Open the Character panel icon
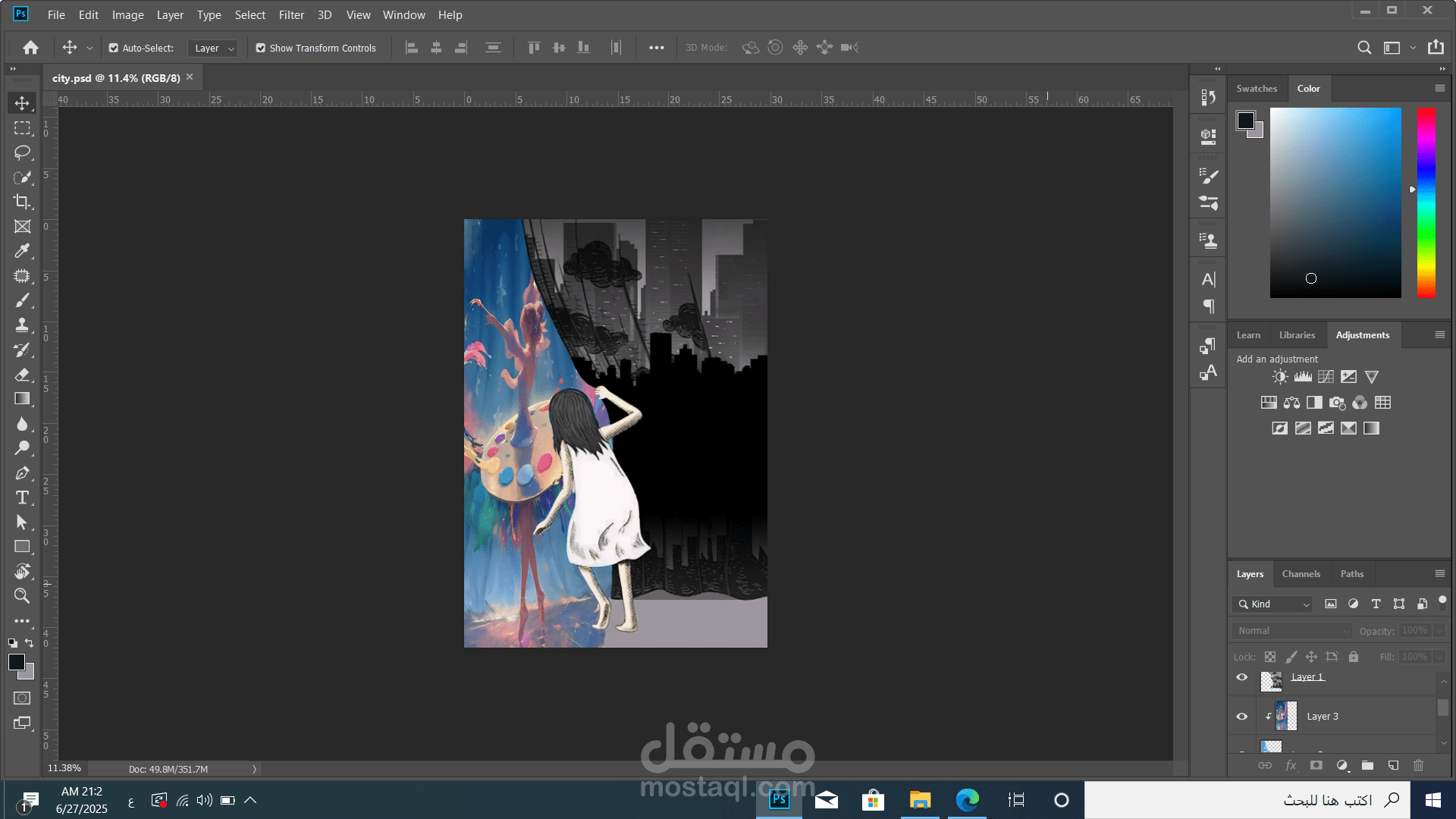1456x819 pixels. pos(1208,280)
